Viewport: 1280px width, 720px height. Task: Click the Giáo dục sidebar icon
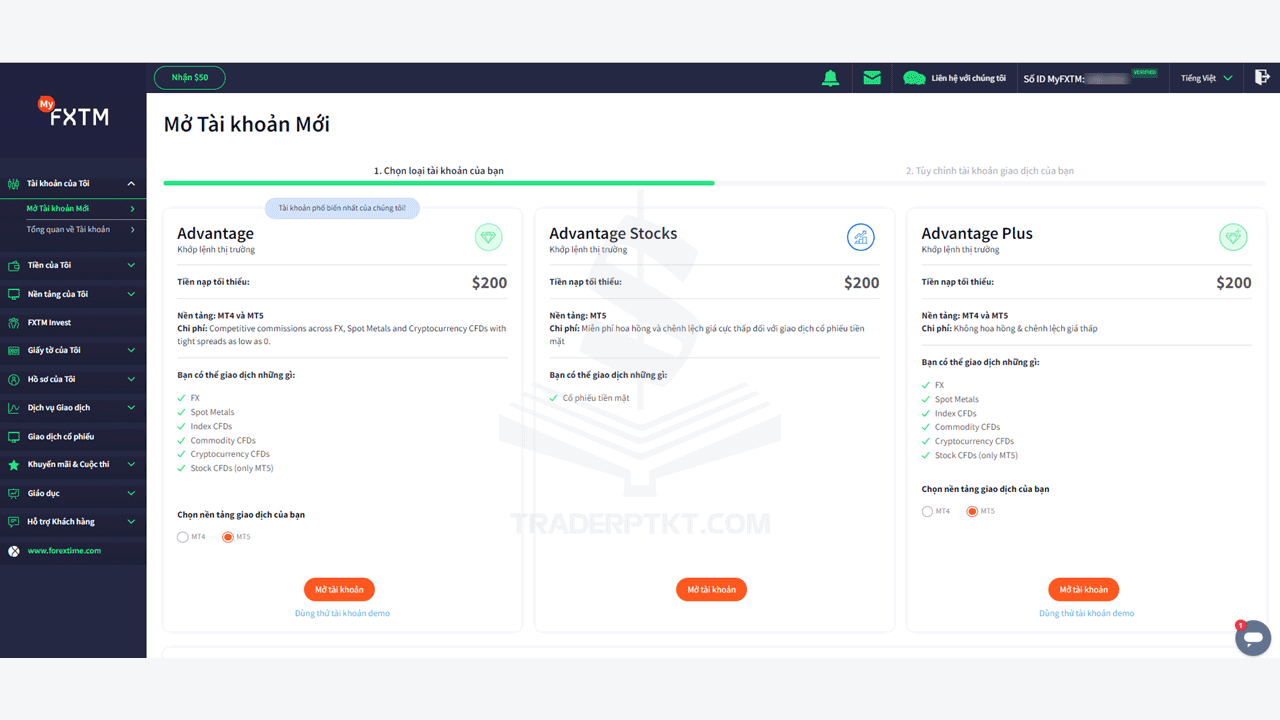coord(14,494)
